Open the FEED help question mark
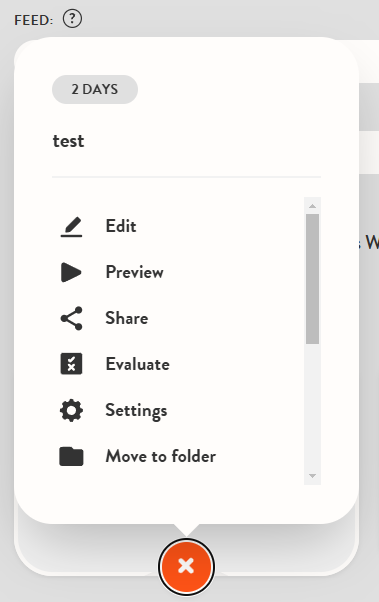The width and height of the screenshot is (379, 602). [73, 19]
